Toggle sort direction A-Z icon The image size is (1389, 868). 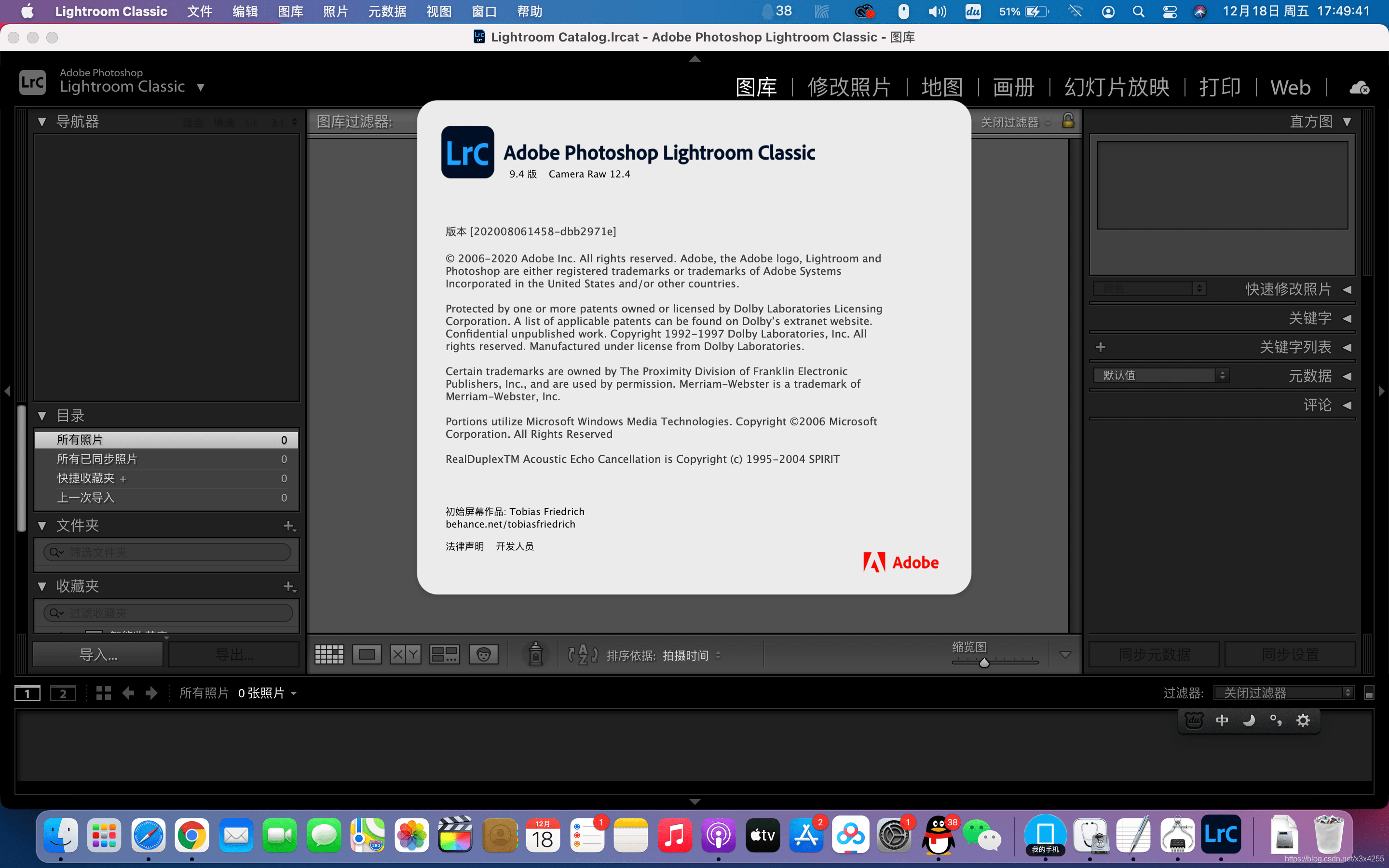coord(583,655)
